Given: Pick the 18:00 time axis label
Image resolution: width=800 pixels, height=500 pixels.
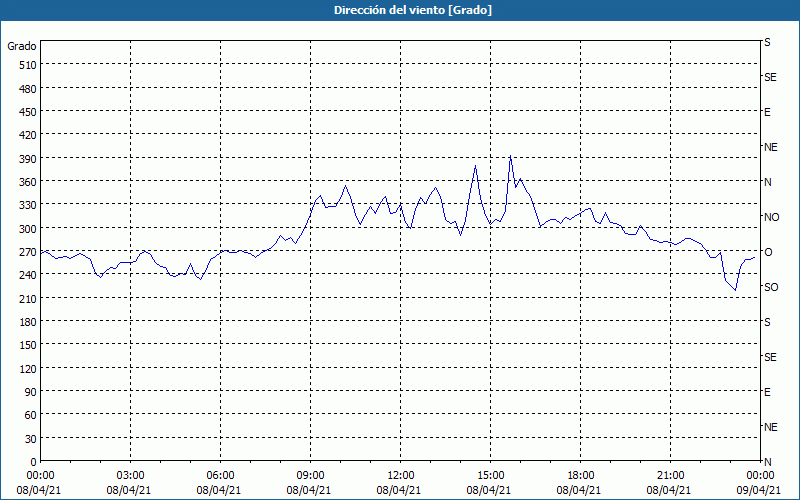Looking at the screenshot, I should click(x=580, y=476).
